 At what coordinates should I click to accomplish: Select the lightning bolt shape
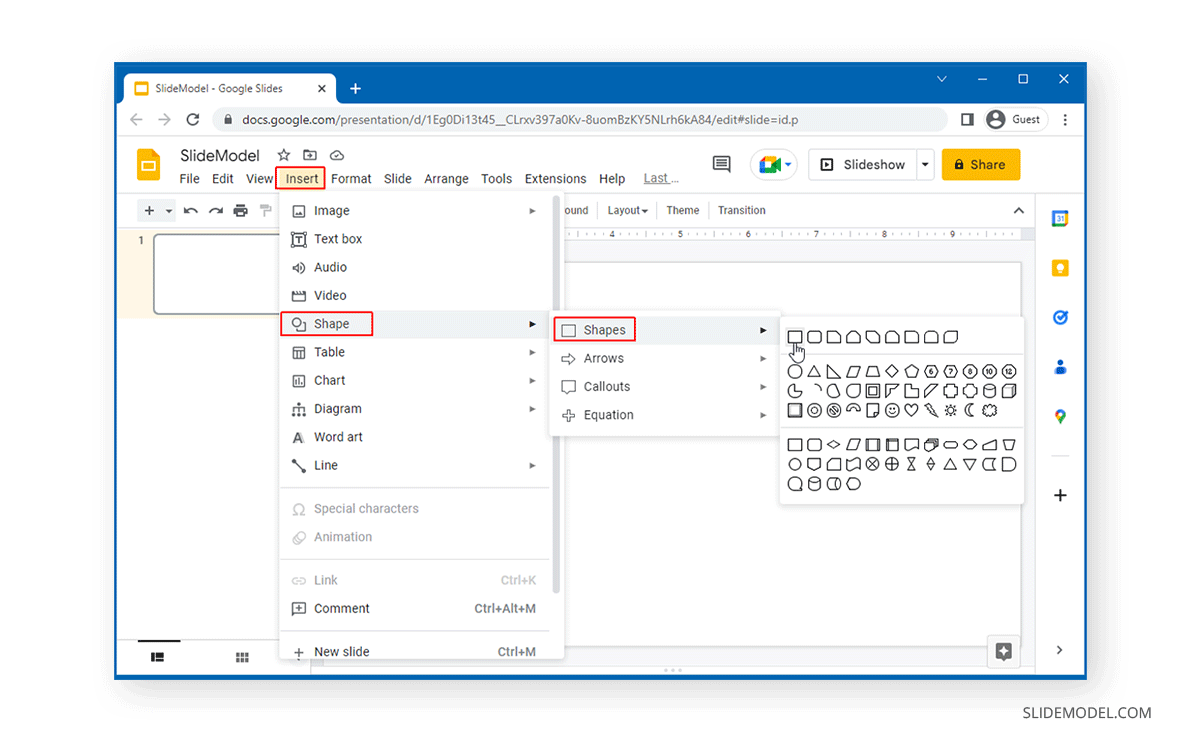pyautogui.click(x=931, y=409)
